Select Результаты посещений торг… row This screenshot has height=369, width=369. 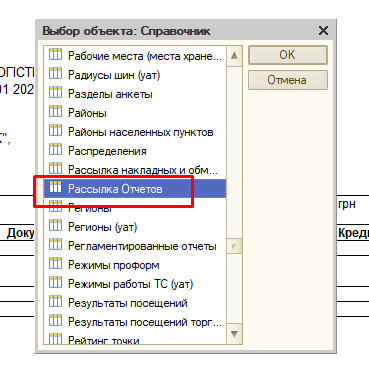[x=135, y=322]
